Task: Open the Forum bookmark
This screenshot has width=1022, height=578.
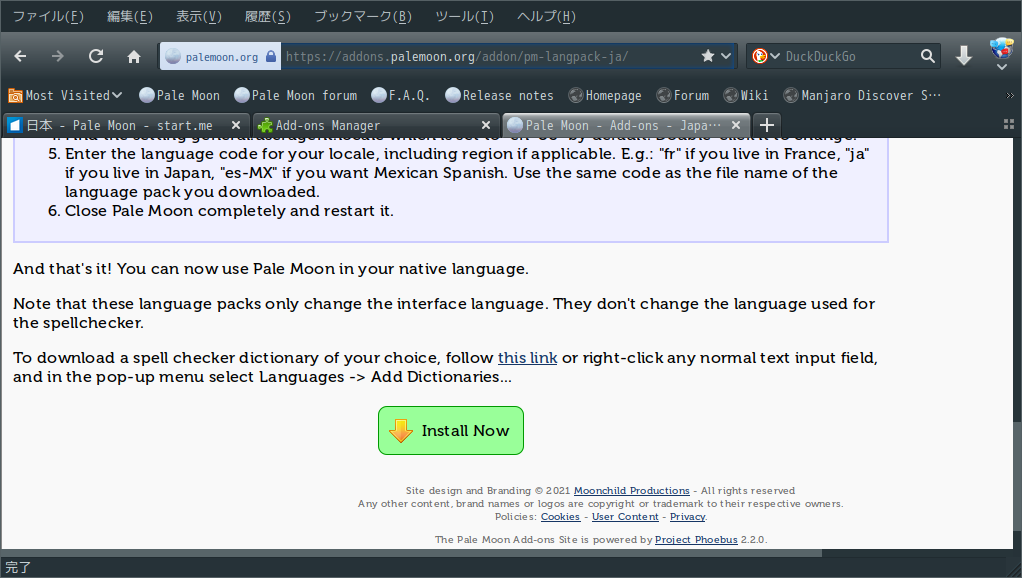Action: click(683, 96)
